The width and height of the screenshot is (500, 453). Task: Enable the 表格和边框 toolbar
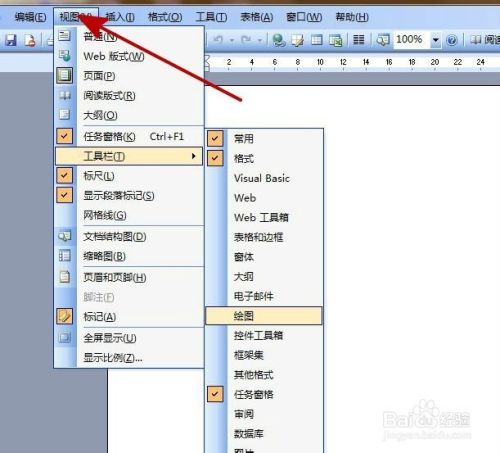pos(264,237)
